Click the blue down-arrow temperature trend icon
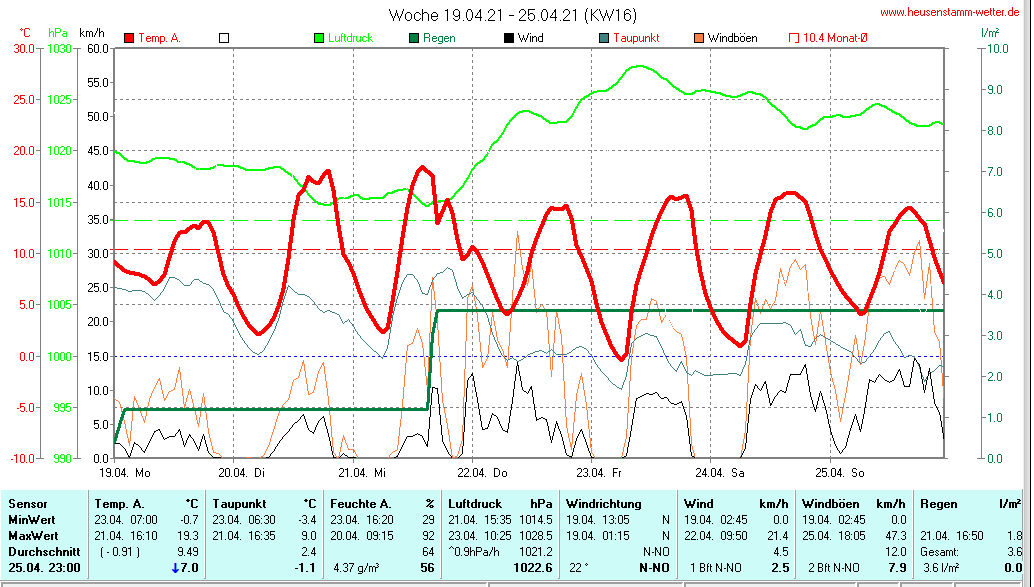 (175, 568)
